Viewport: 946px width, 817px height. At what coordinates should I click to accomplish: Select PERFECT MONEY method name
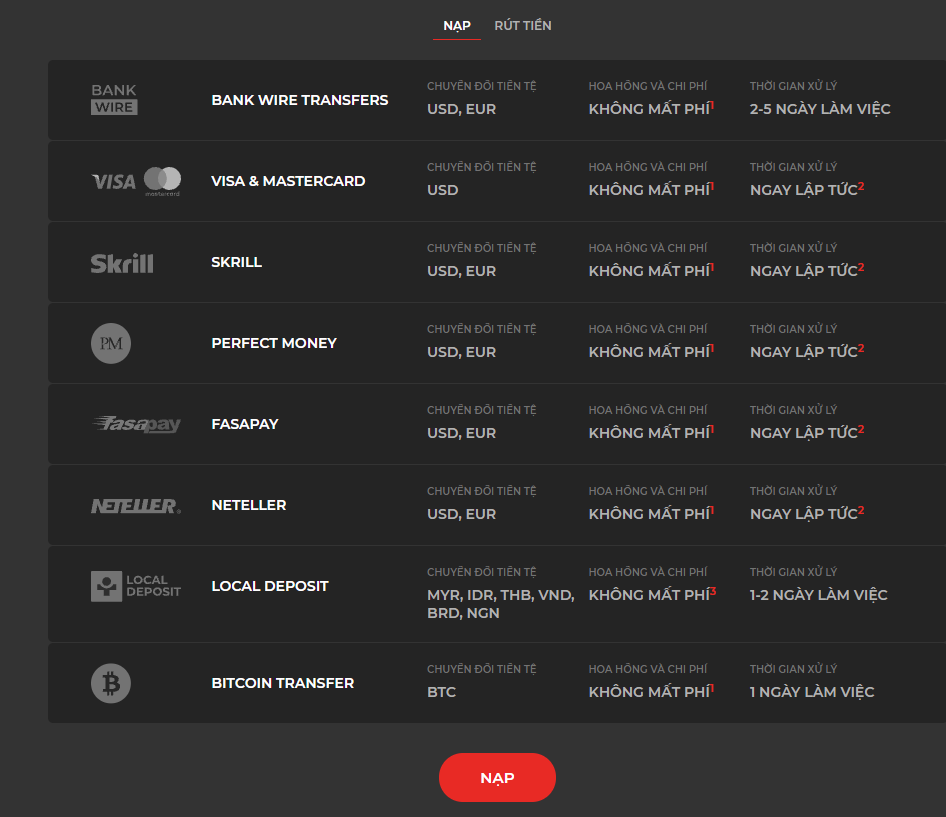pyautogui.click(x=274, y=343)
